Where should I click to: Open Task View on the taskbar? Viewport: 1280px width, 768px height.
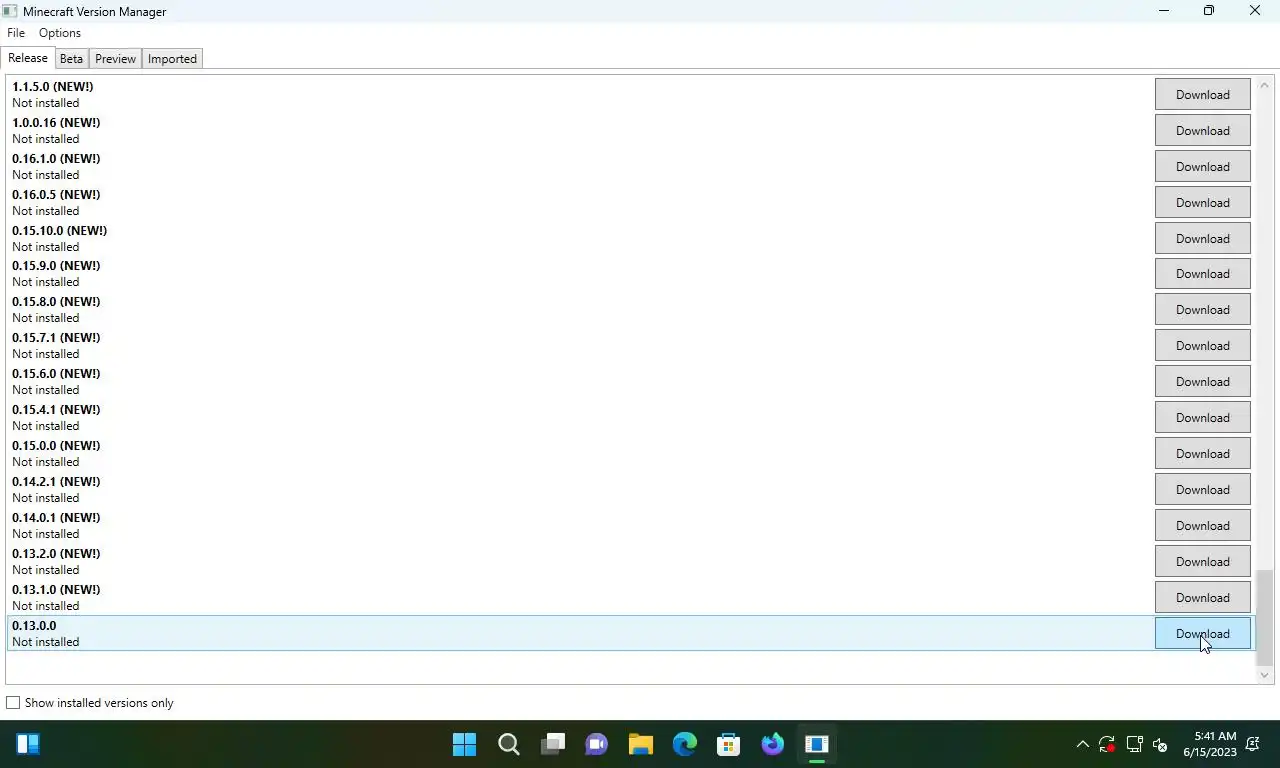(553, 744)
